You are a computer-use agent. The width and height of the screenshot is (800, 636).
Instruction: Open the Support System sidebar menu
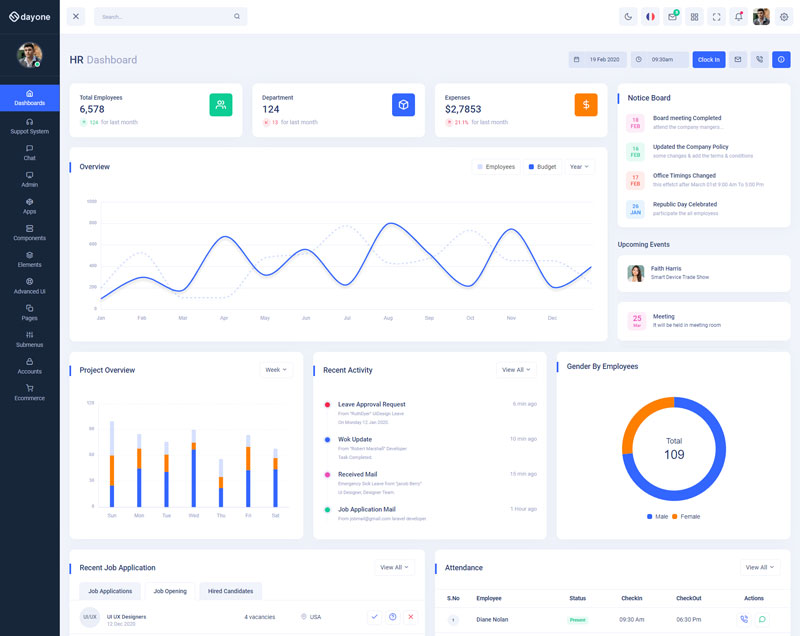30,126
